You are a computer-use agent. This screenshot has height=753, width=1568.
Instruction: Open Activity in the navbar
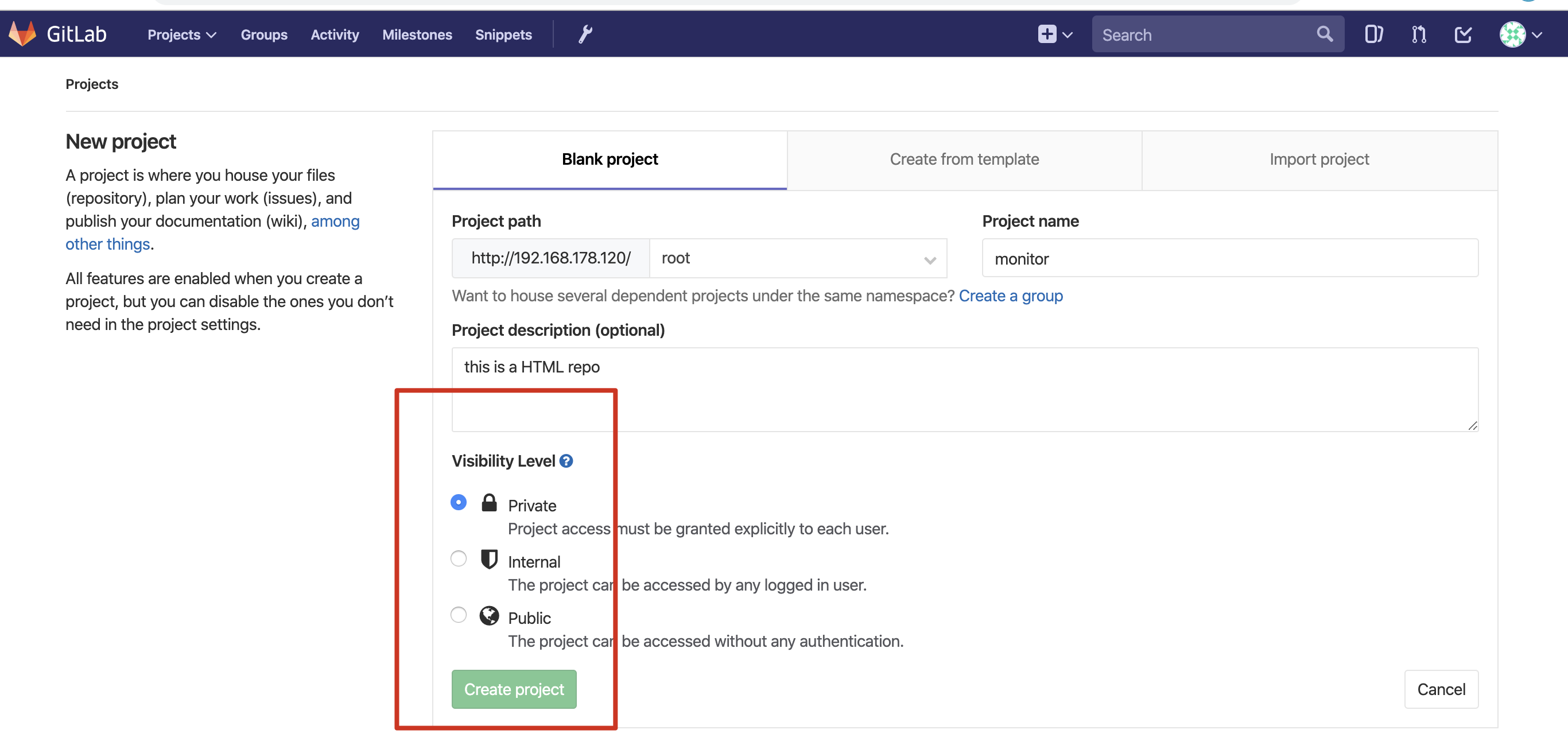pos(335,34)
